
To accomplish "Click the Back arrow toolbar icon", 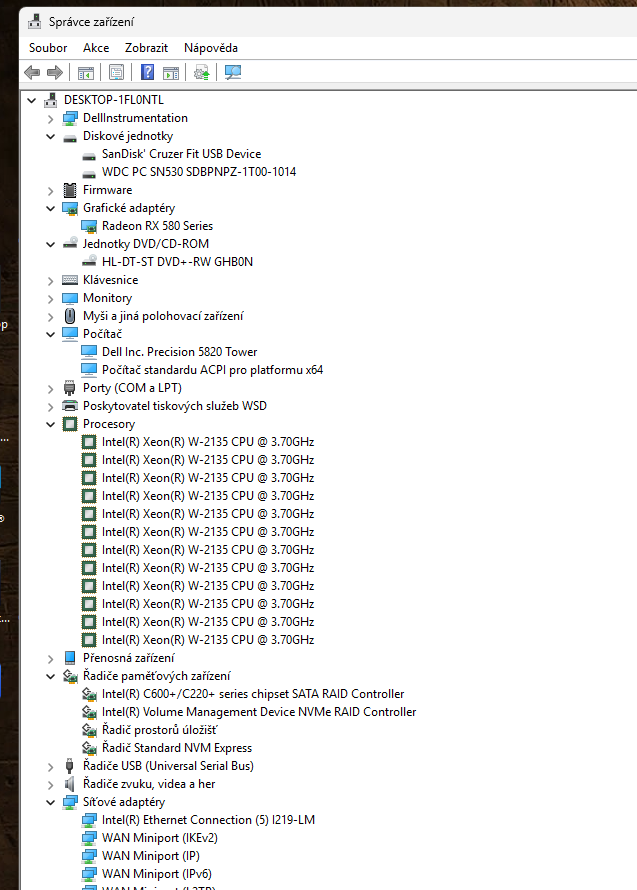I will (32, 72).
